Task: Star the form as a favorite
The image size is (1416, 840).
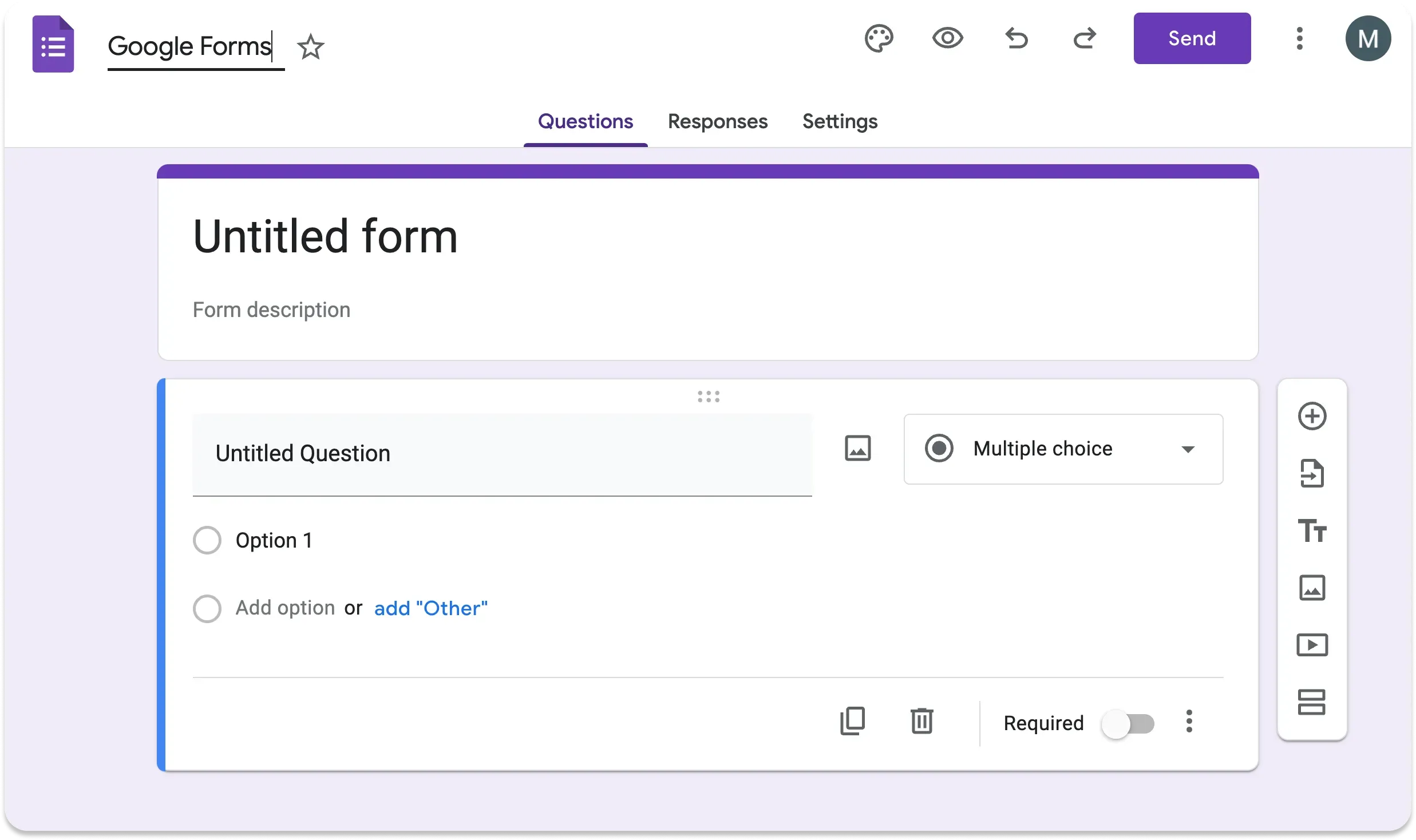Action: pyautogui.click(x=311, y=47)
